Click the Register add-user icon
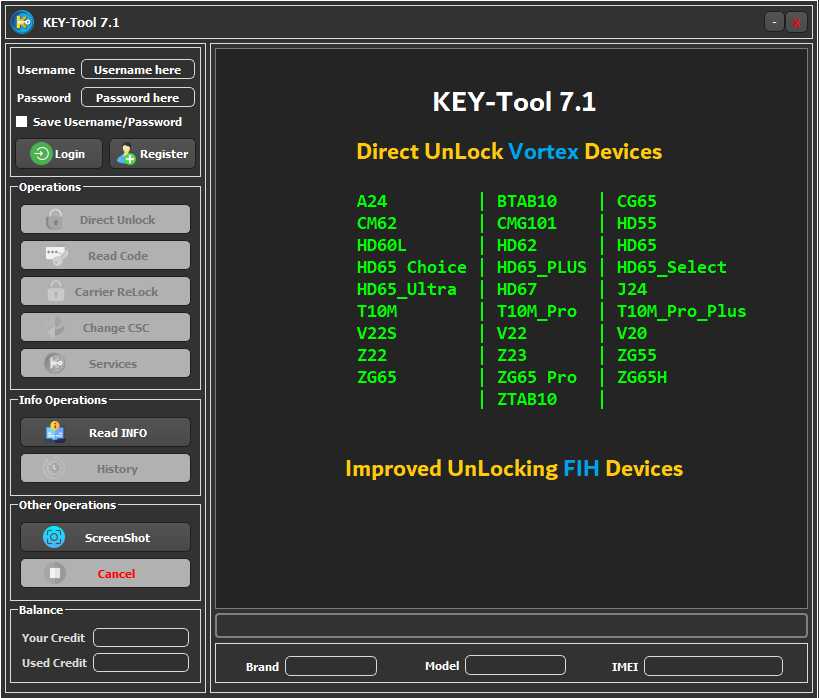Screen dimensions: 819x698 coord(127,154)
